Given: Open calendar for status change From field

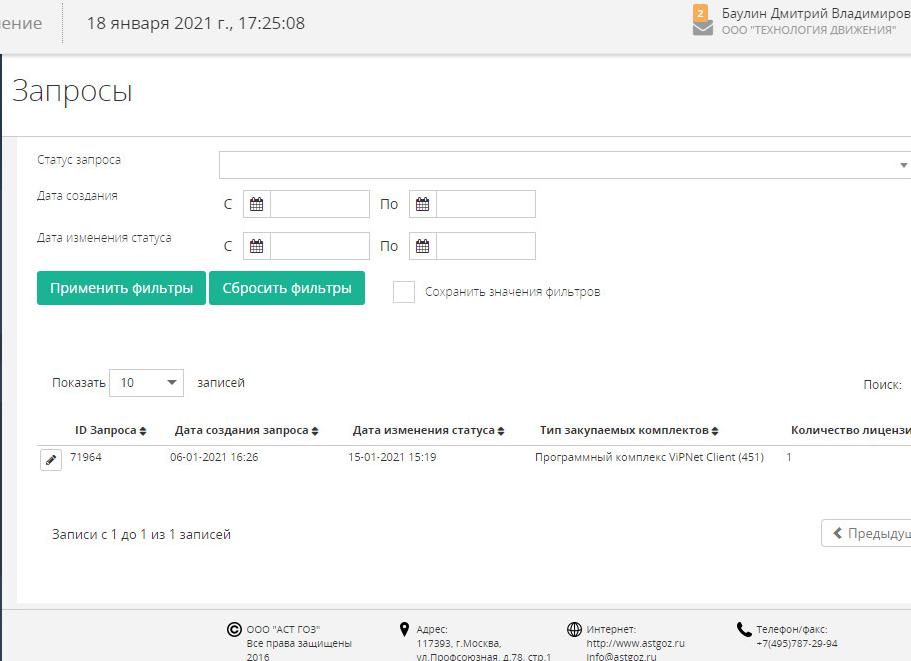Looking at the screenshot, I should [x=256, y=246].
